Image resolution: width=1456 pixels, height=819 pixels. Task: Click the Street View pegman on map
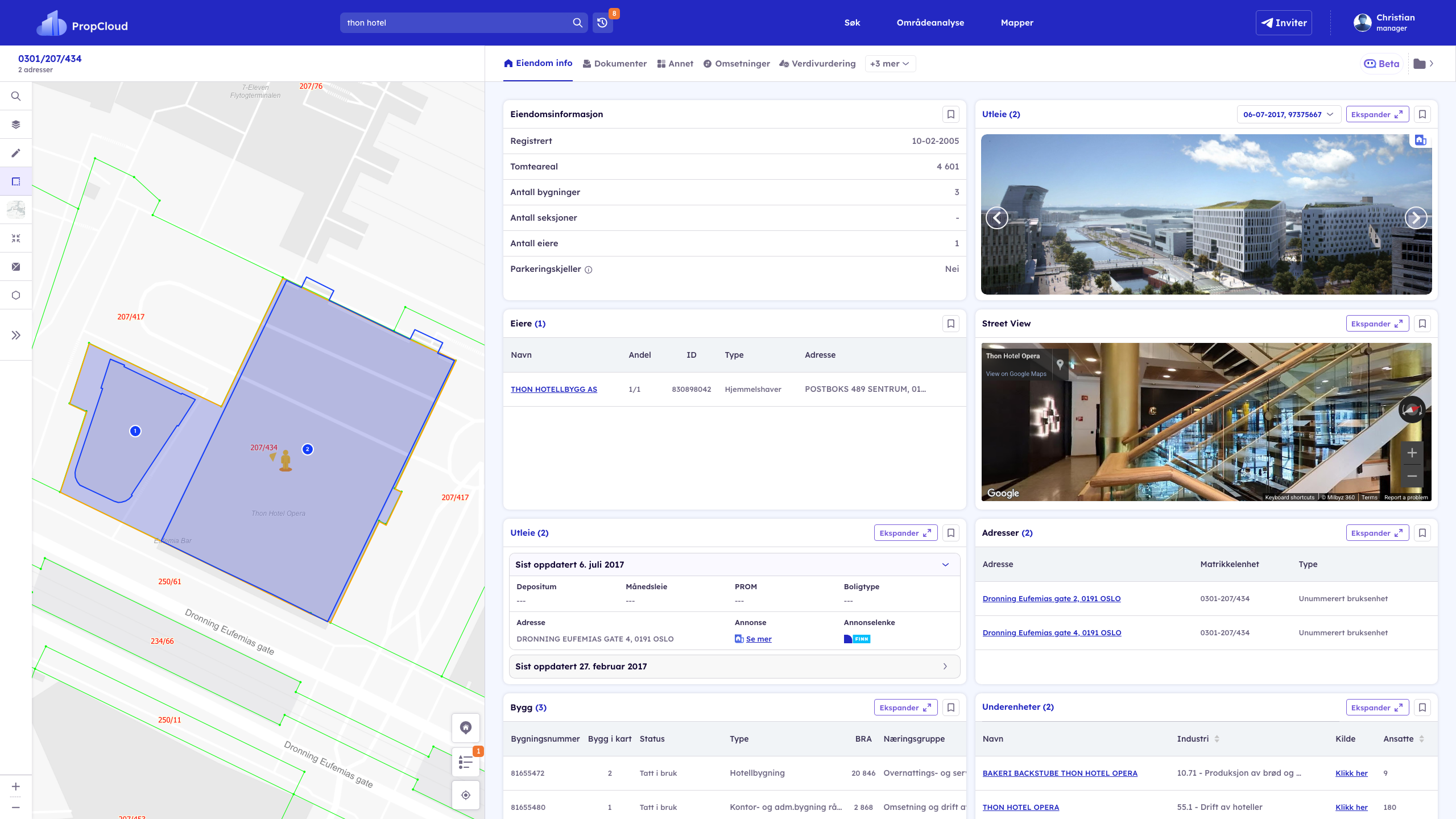pyautogui.click(x=286, y=461)
